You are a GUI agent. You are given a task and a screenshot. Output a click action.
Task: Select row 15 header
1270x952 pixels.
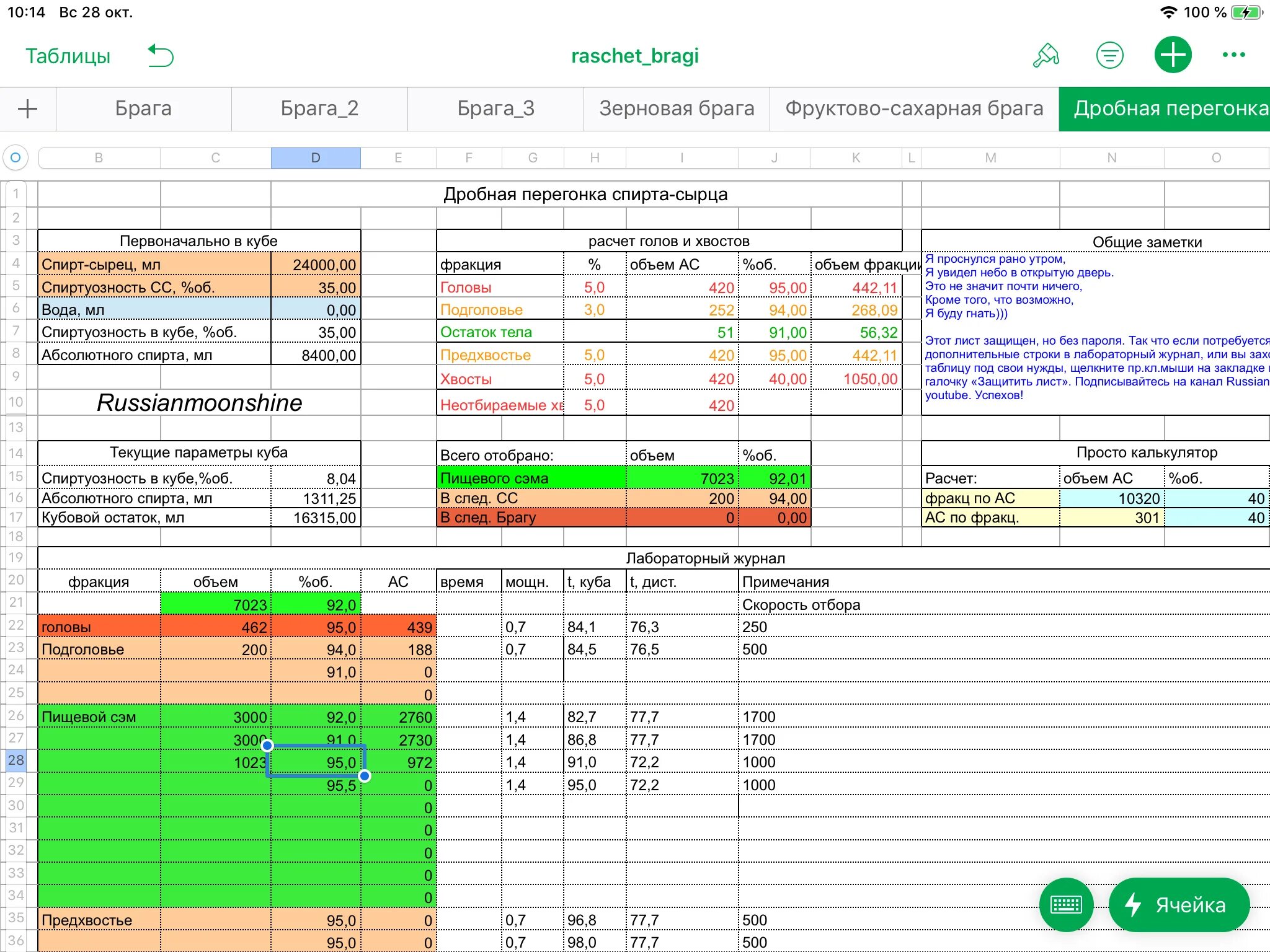coord(16,476)
